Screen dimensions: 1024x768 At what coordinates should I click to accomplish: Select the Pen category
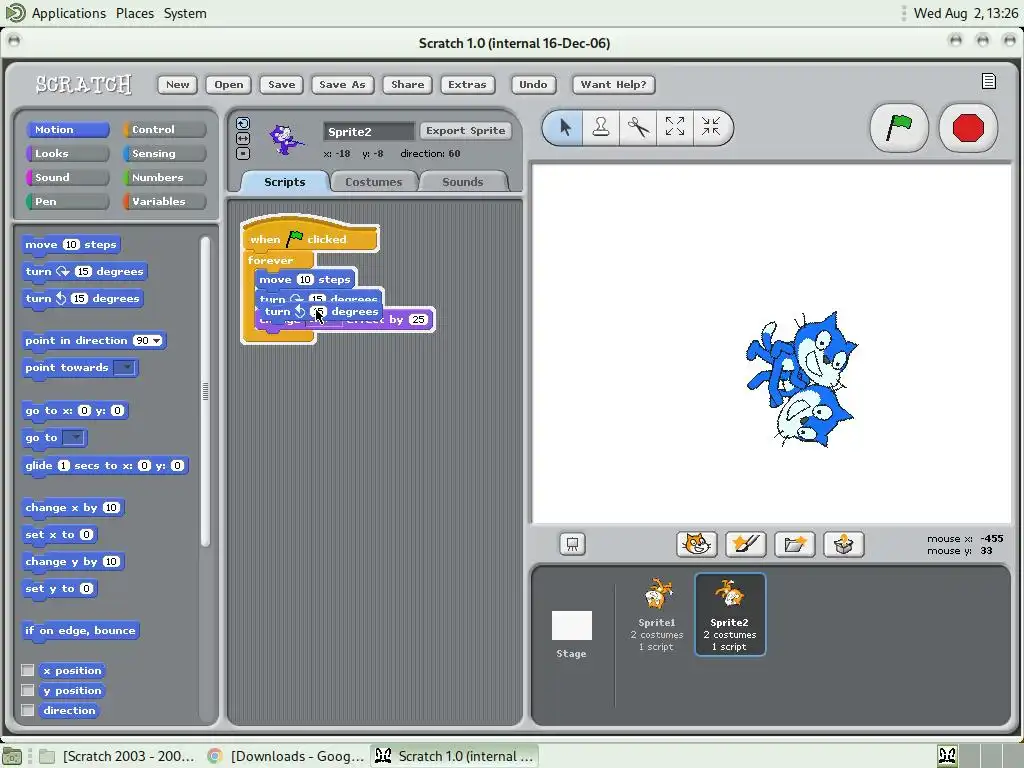67,201
